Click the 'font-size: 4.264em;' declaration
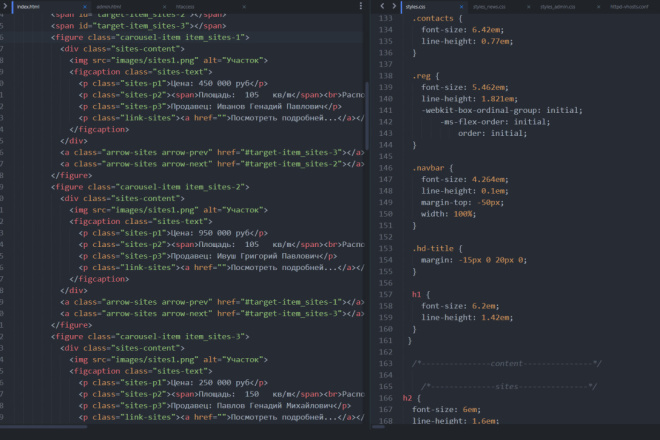This screenshot has height=440, width=660. (465, 180)
